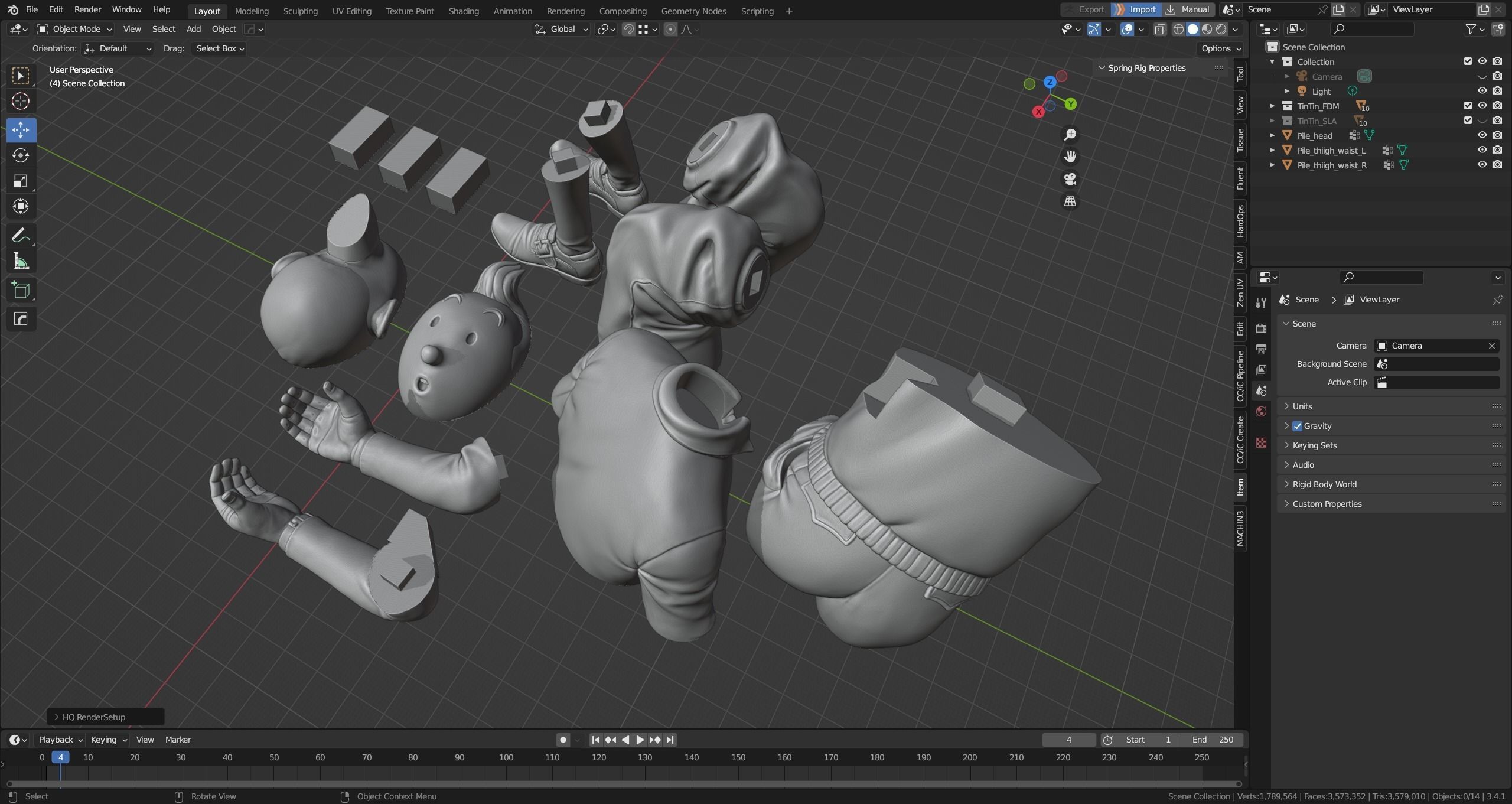Image resolution: width=1512 pixels, height=804 pixels.
Task: Click the Annotate tool
Action: tap(21, 236)
